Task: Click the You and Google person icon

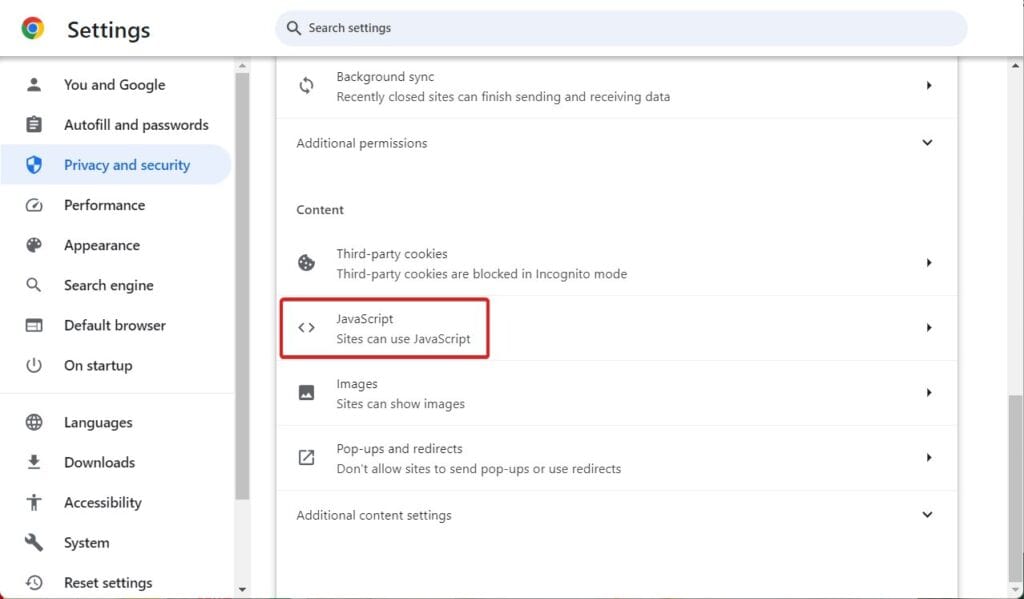Action: click(x=34, y=85)
